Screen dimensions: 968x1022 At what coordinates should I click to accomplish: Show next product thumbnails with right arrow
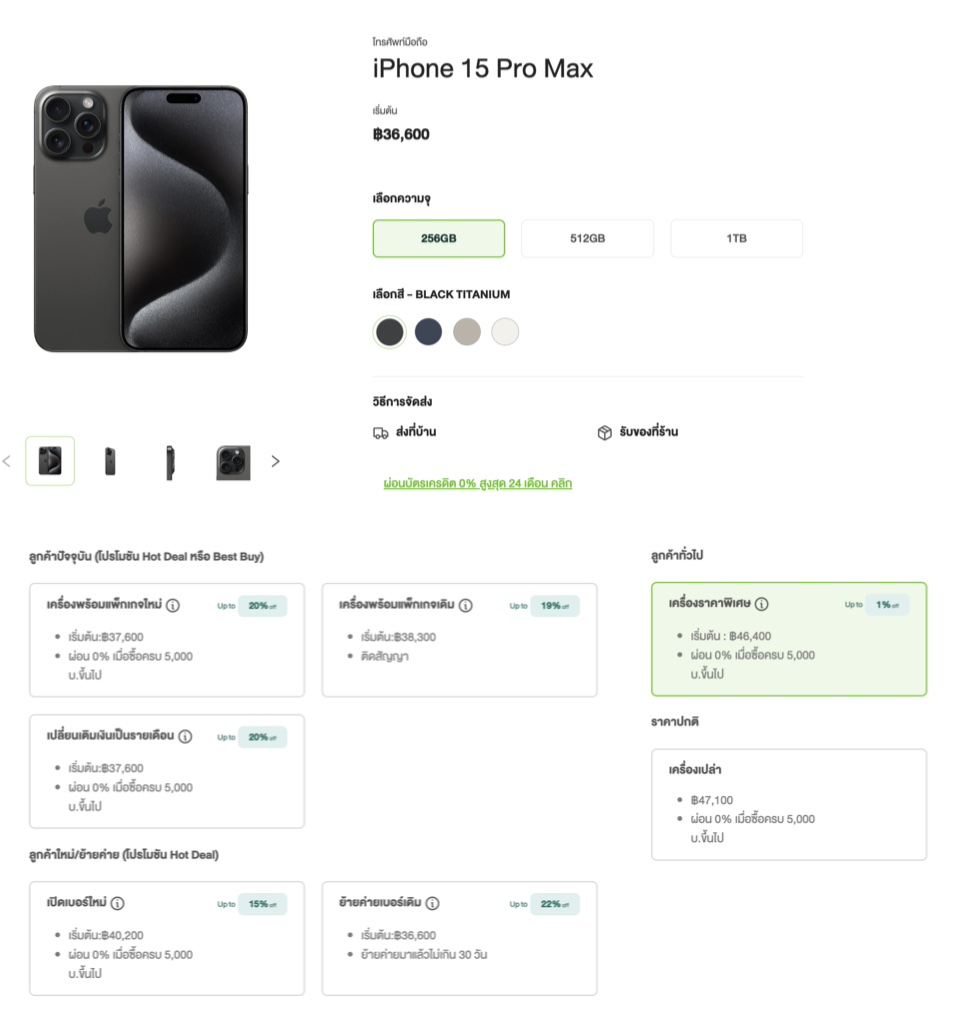[x=276, y=462]
